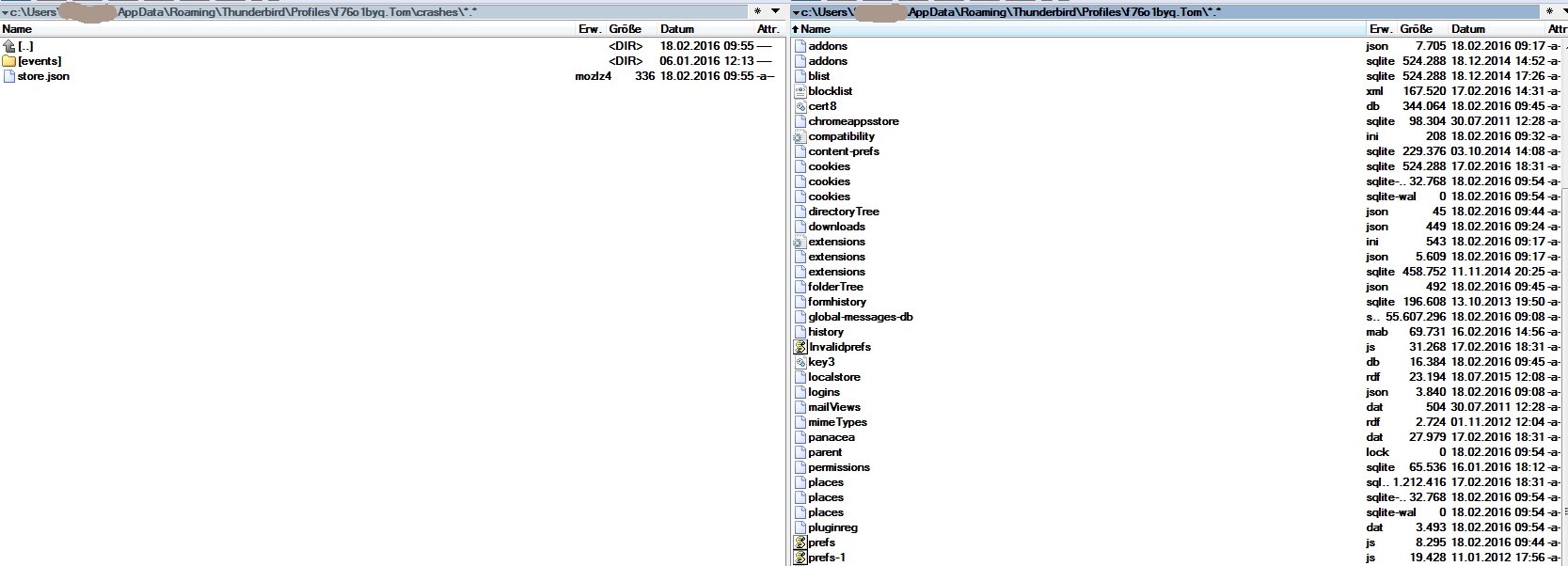The height and width of the screenshot is (566, 1568).
Task: Click the store.json extension mozlz4
Action: point(594,76)
